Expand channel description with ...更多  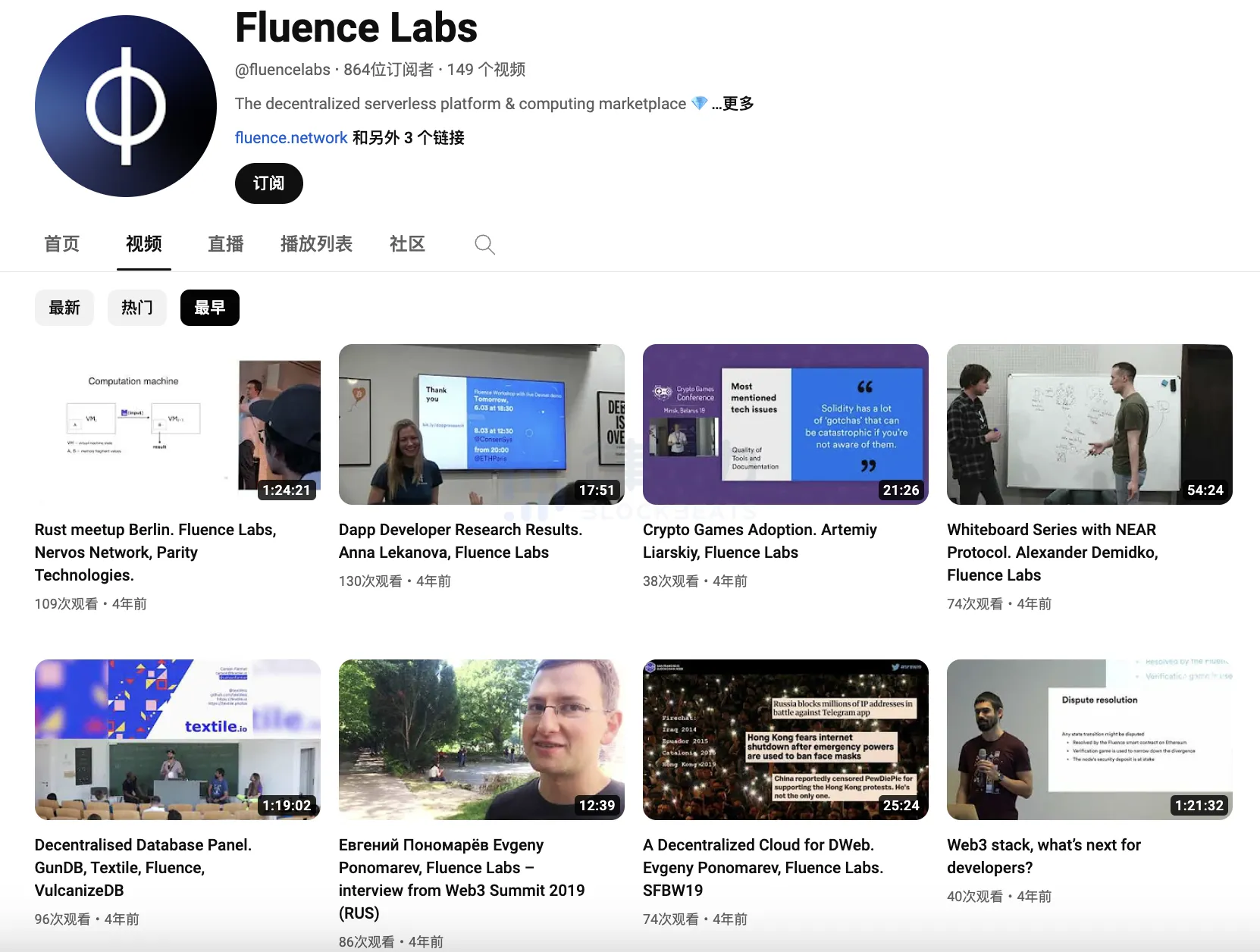coord(733,104)
